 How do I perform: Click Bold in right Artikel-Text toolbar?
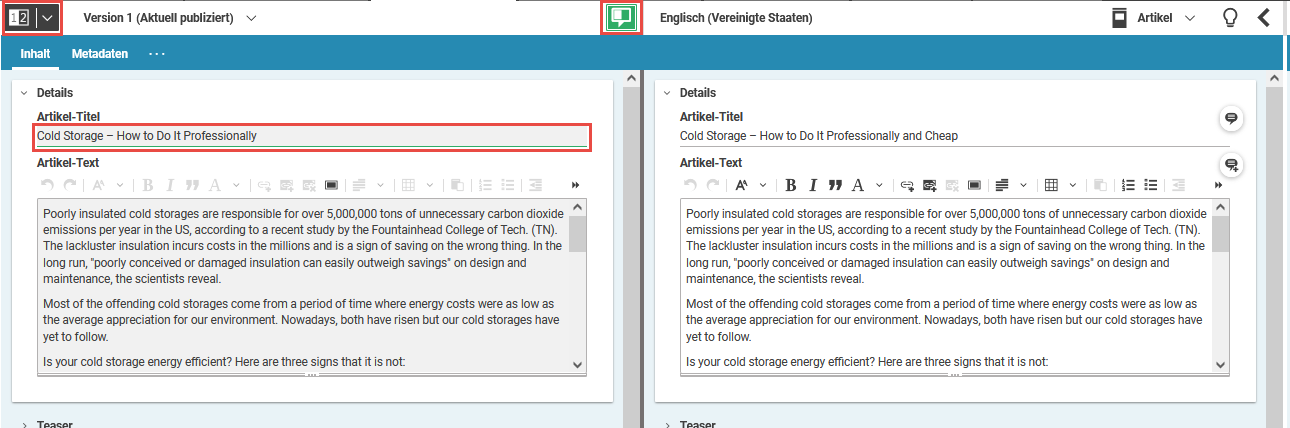791,185
